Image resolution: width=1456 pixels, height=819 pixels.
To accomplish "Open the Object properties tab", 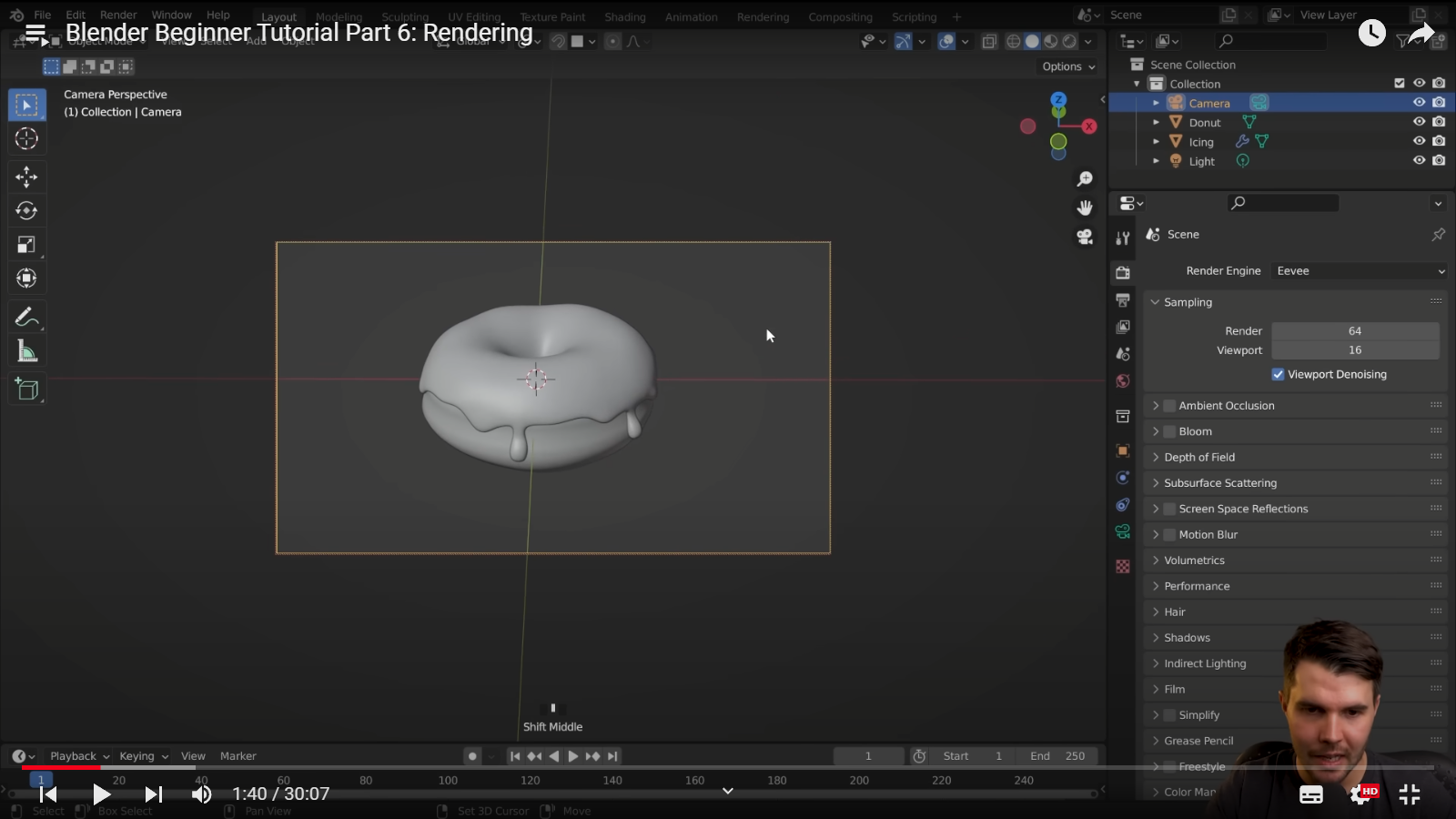I will pos(1123,450).
